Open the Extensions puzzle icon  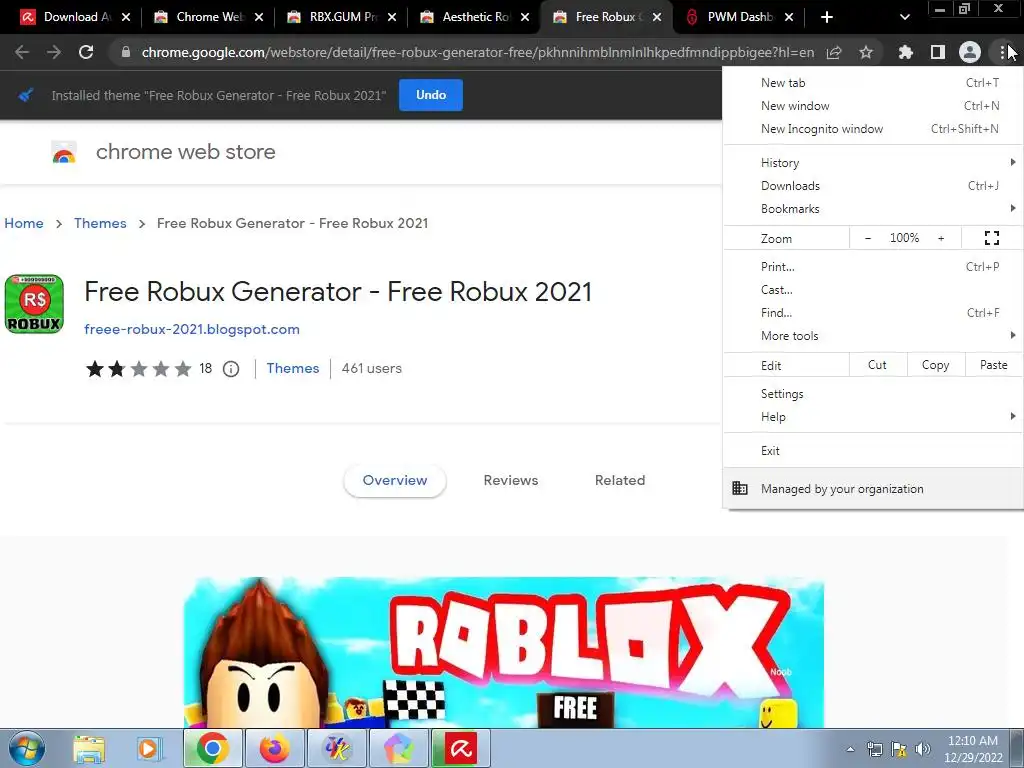tap(905, 52)
